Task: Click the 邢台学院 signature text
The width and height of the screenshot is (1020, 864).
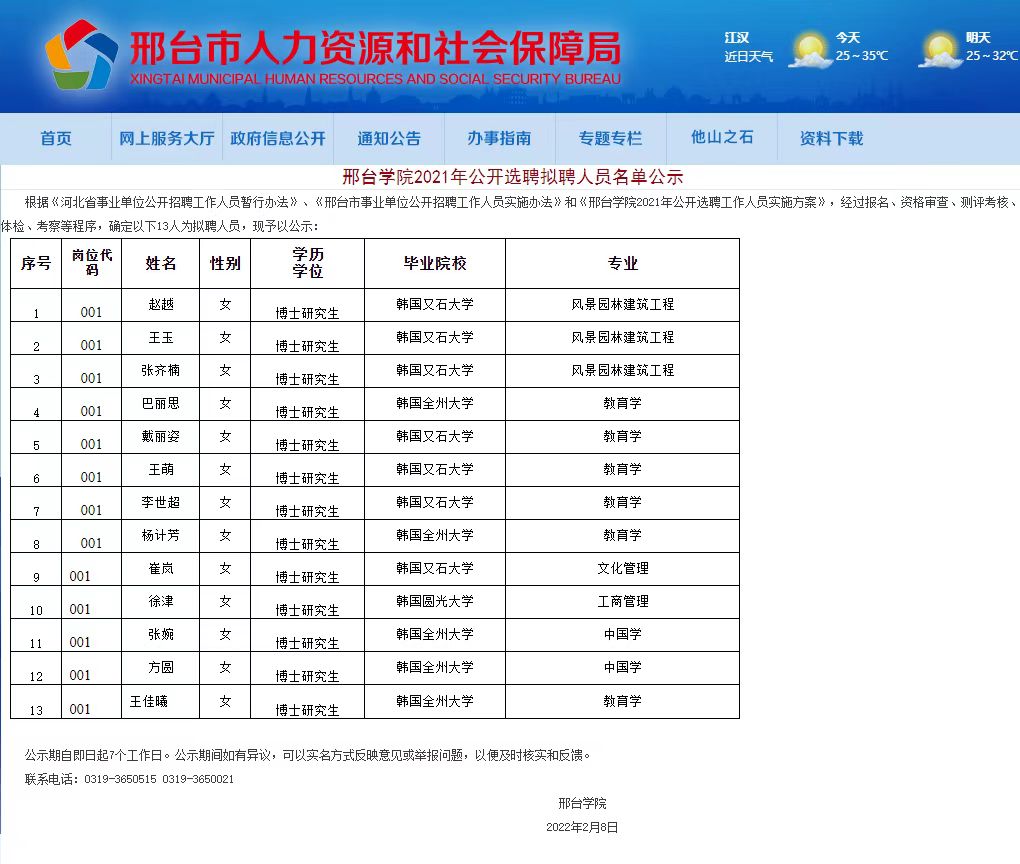Action: (582, 802)
